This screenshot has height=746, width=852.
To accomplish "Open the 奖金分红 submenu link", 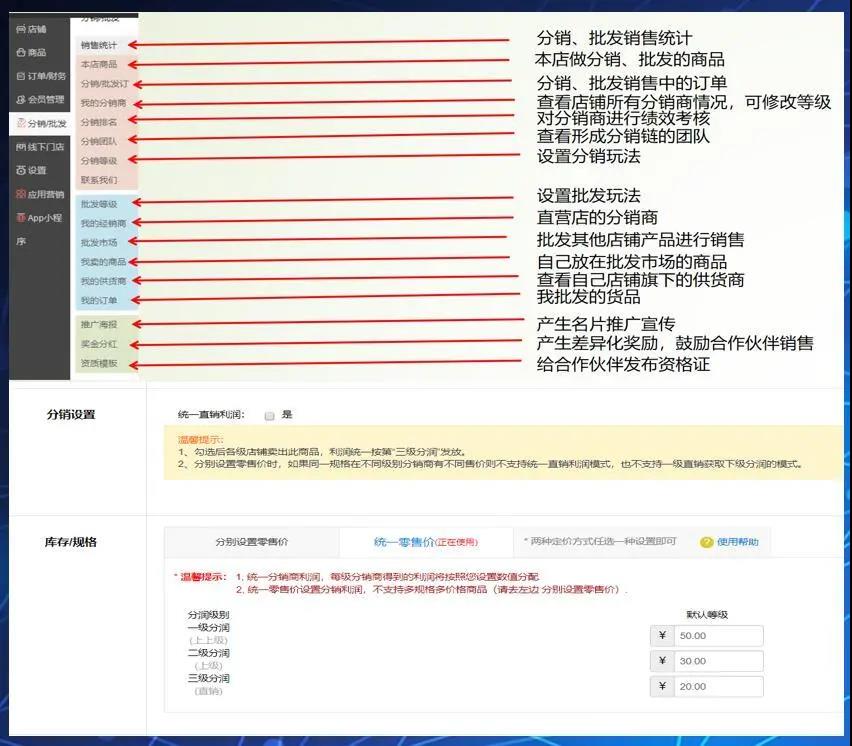I will [99, 344].
